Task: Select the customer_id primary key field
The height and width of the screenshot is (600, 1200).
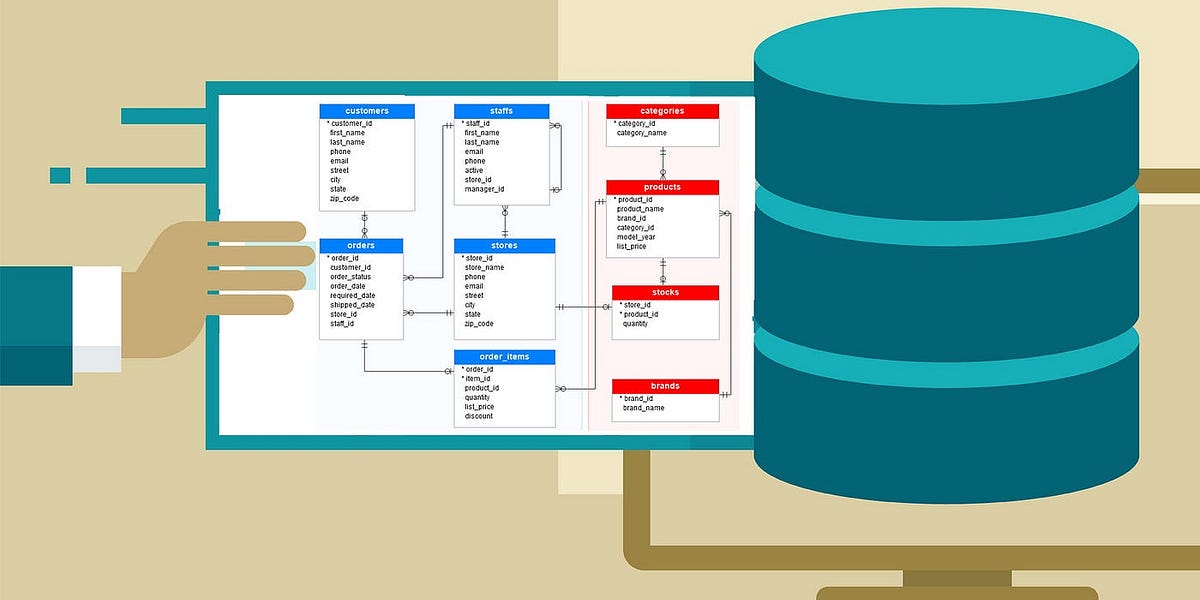Action: [353, 121]
